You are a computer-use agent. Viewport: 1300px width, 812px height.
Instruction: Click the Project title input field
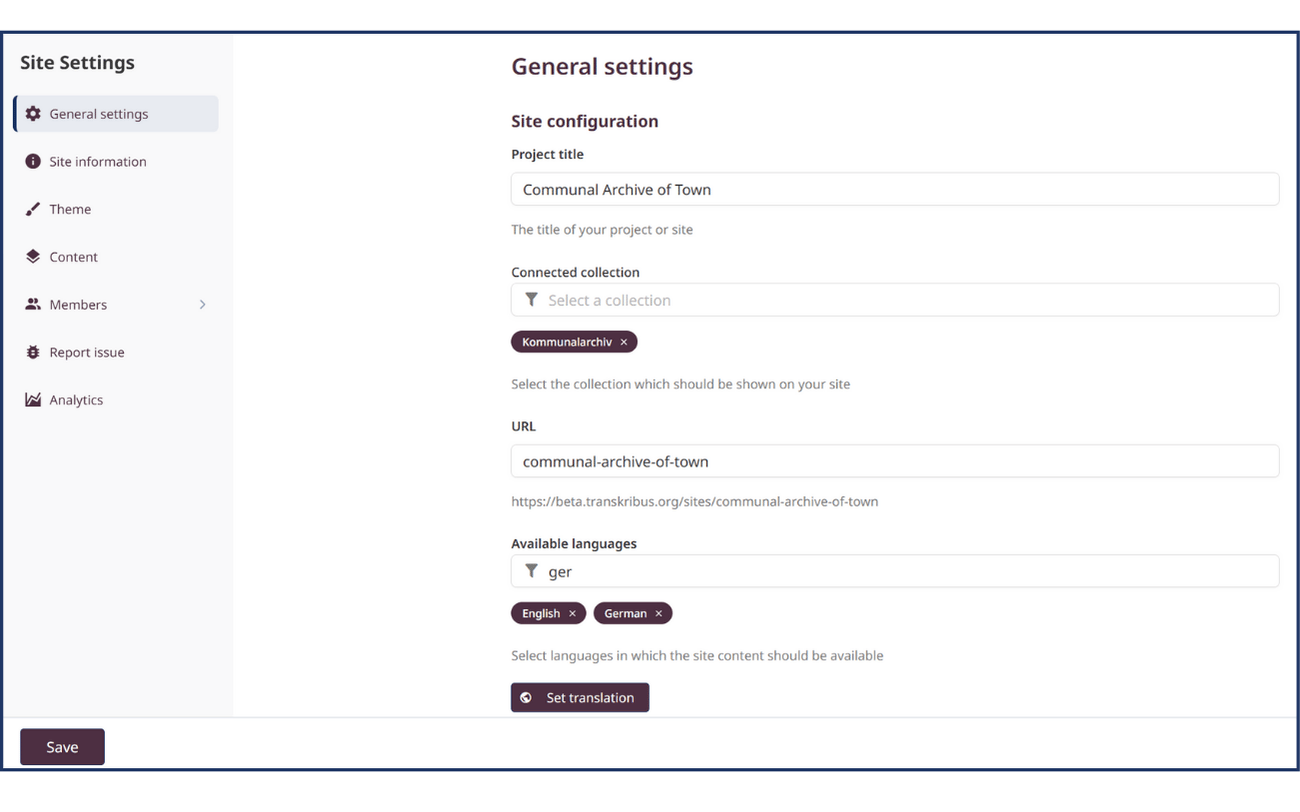pyautogui.click(x=700, y=189)
